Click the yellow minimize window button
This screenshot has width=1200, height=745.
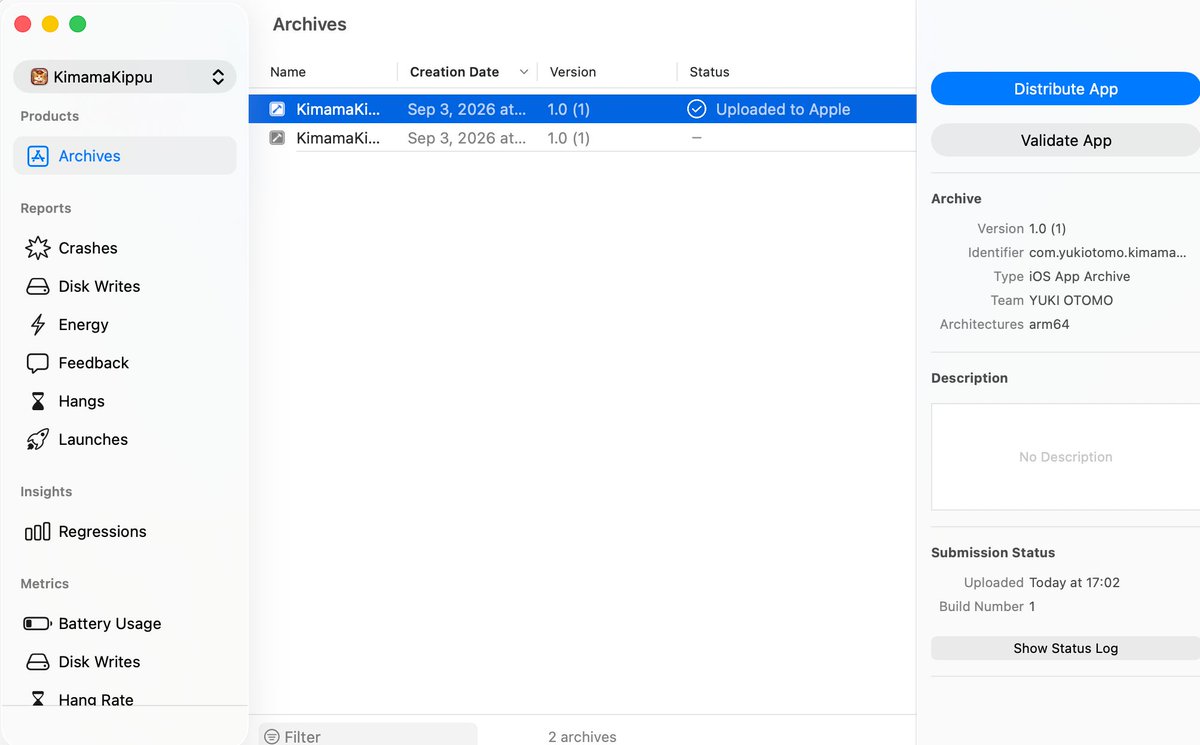[x=50, y=24]
